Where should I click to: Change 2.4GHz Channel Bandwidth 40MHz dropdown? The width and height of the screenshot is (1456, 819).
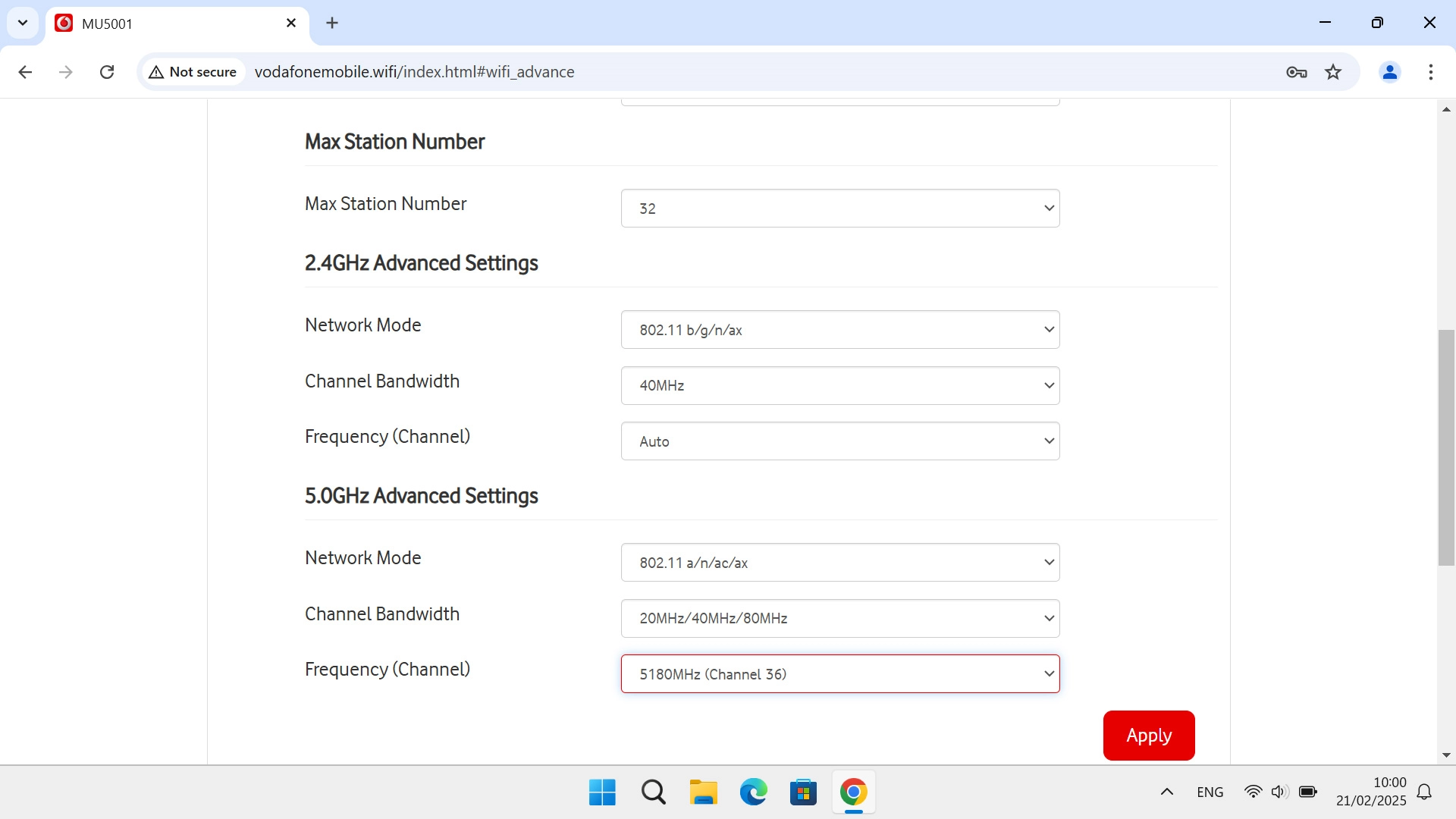[839, 386]
